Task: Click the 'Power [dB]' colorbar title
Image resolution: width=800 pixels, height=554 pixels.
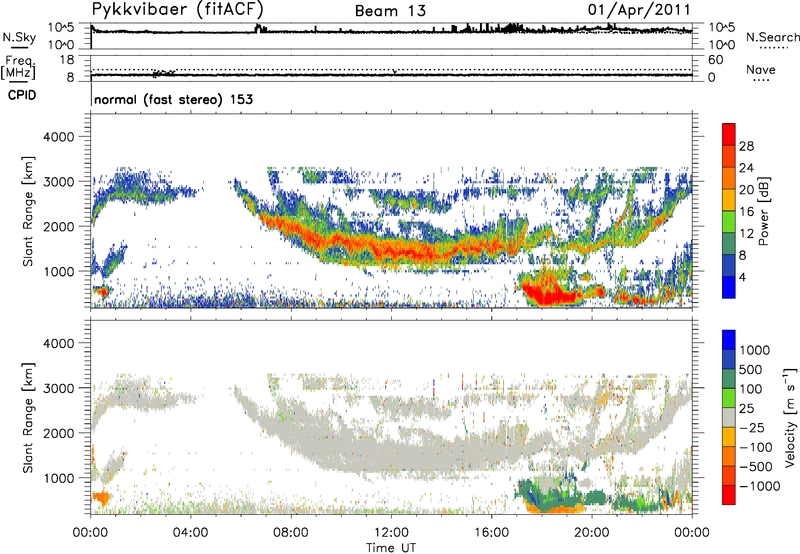Action: click(x=763, y=211)
